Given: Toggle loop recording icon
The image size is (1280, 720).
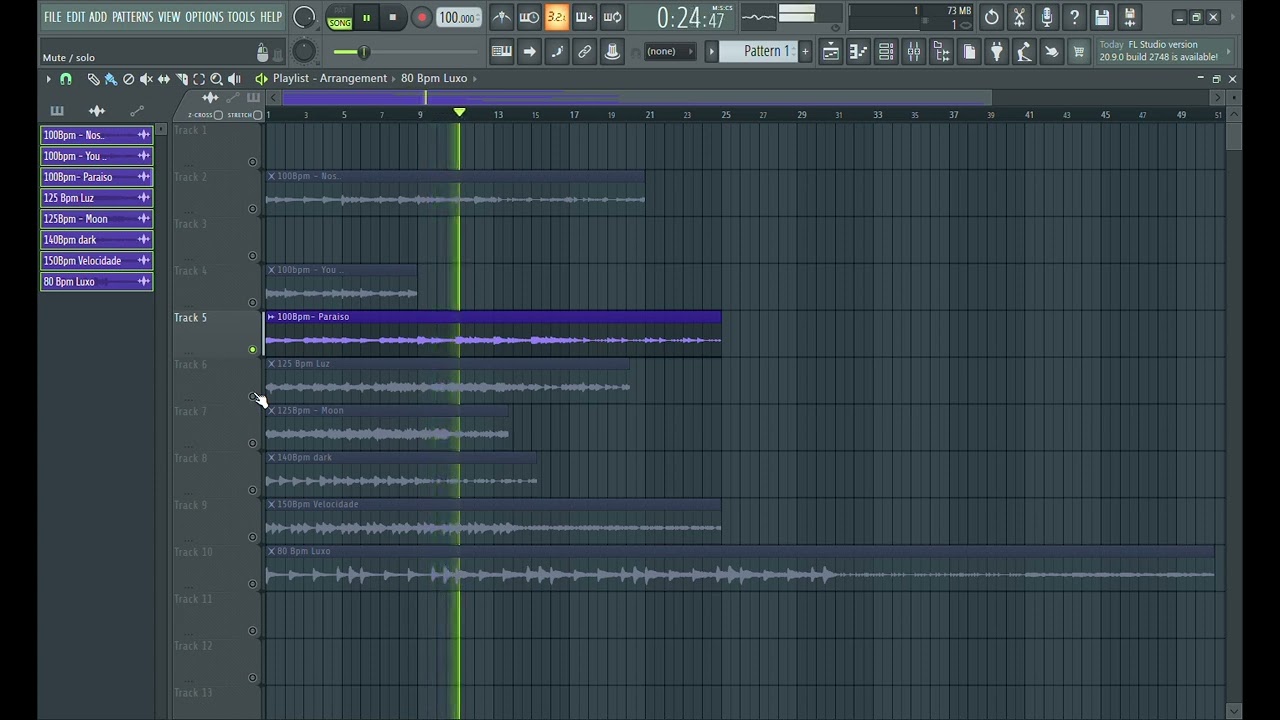Looking at the screenshot, I should pos(612,17).
